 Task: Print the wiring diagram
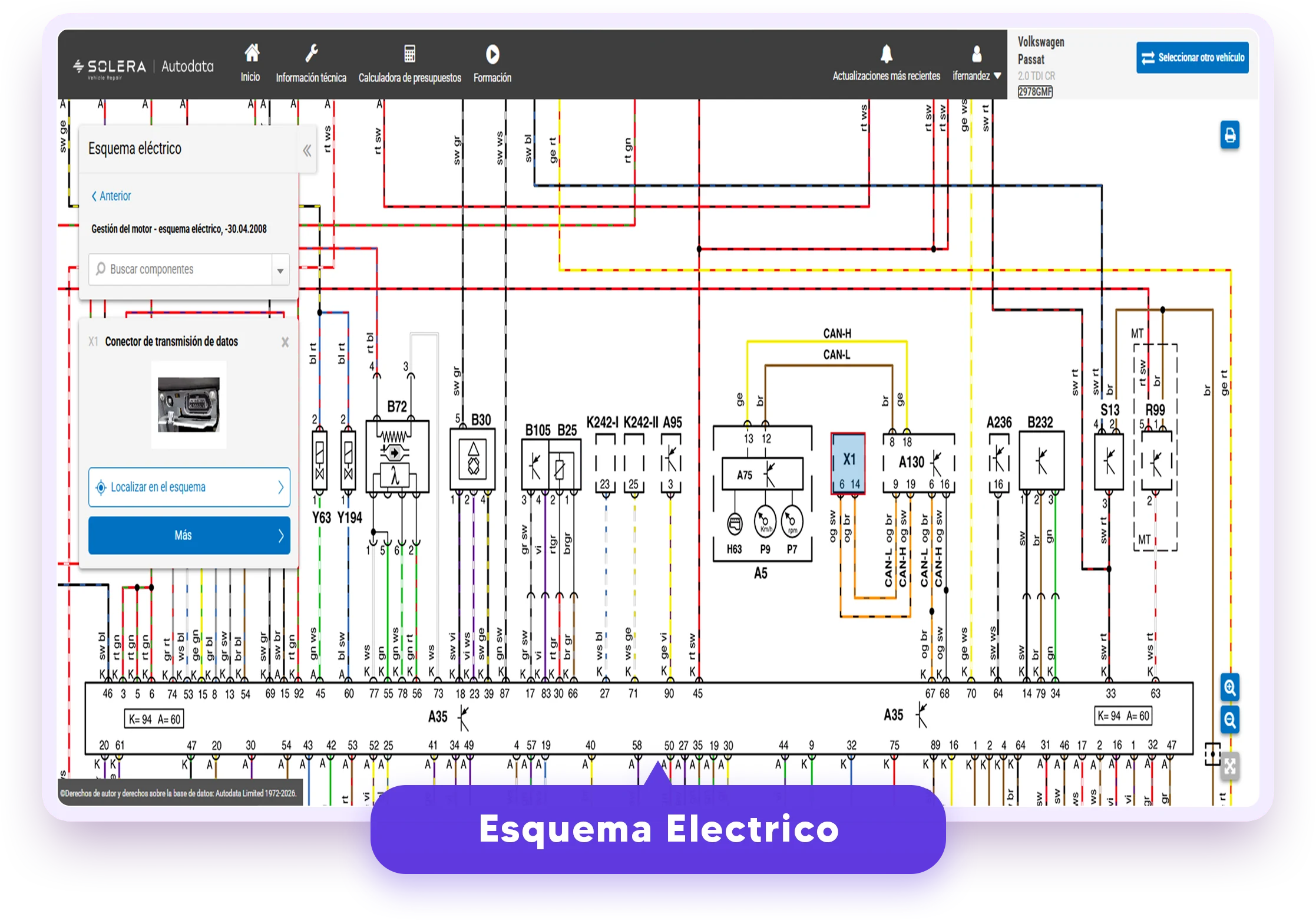1229,135
